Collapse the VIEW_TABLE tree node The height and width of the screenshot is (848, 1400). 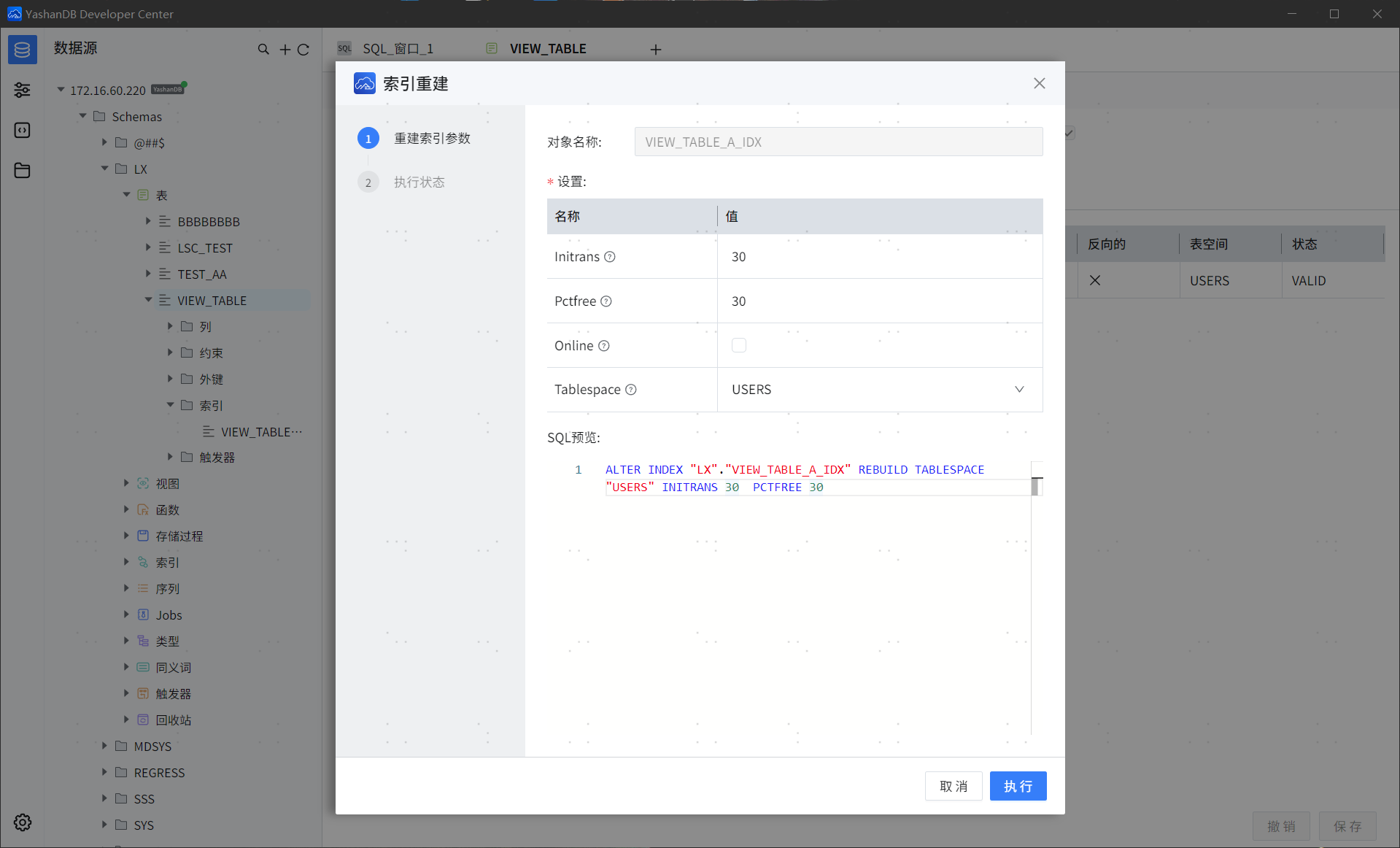pos(149,300)
